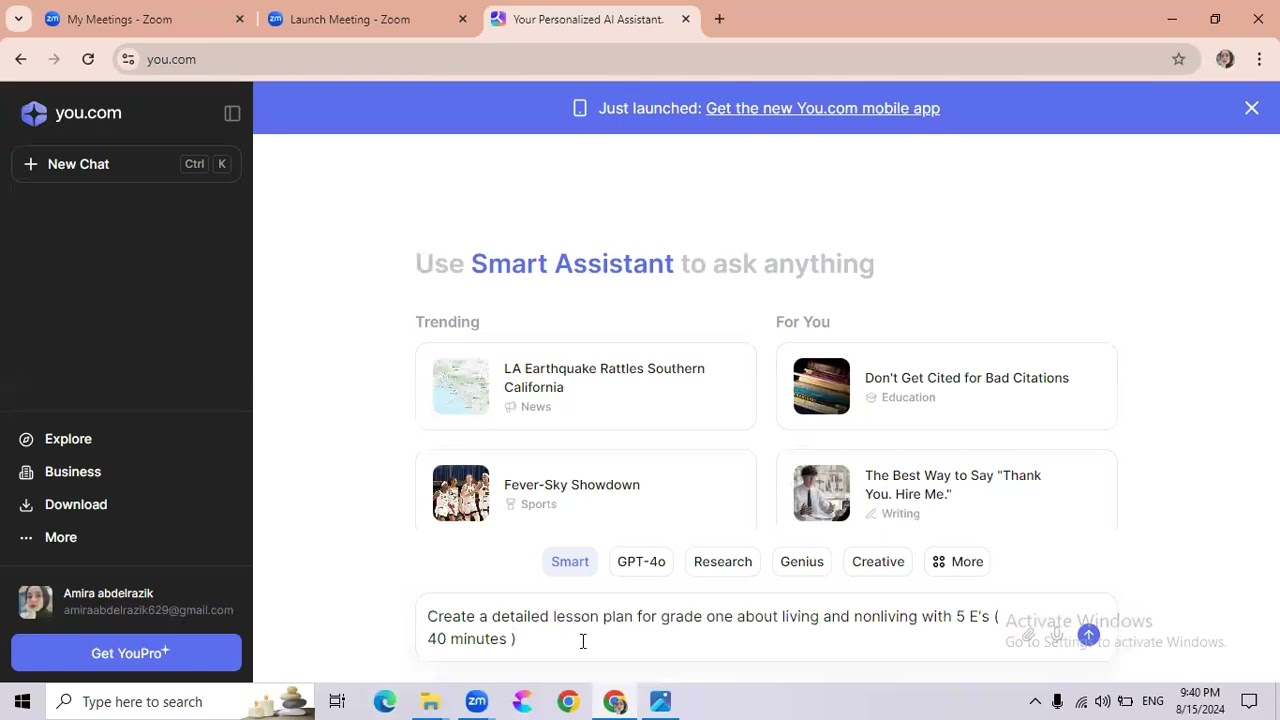Show hidden system tray icons
The height and width of the screenshot is (720, 1280).
(1035, 702)
